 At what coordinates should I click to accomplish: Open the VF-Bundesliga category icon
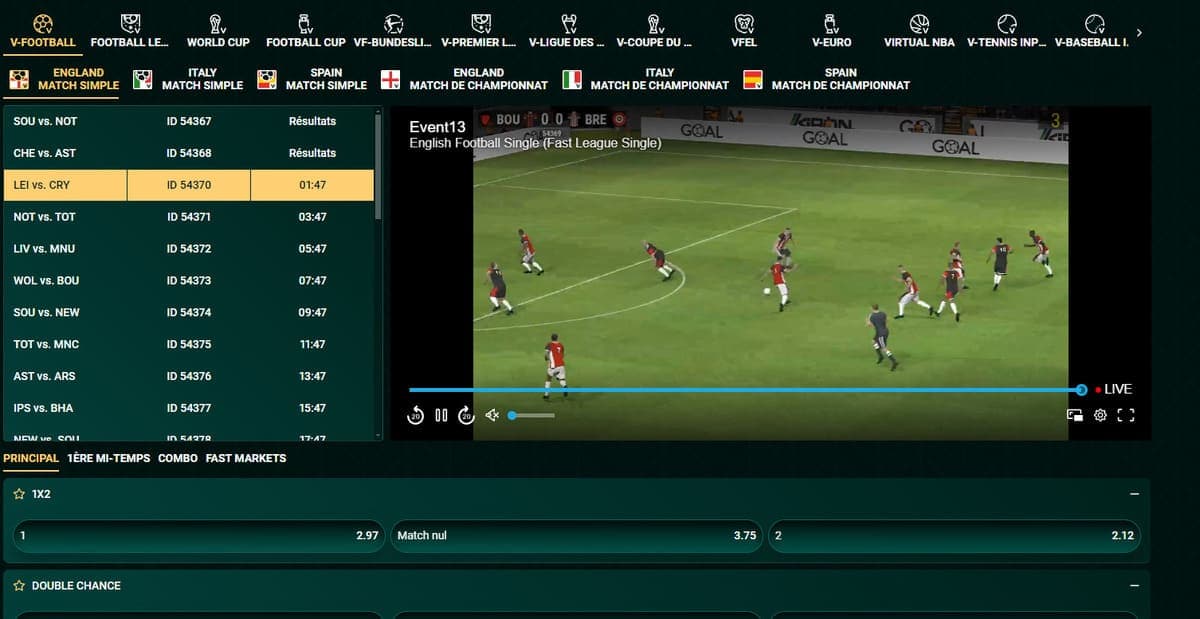click(393, 23)
